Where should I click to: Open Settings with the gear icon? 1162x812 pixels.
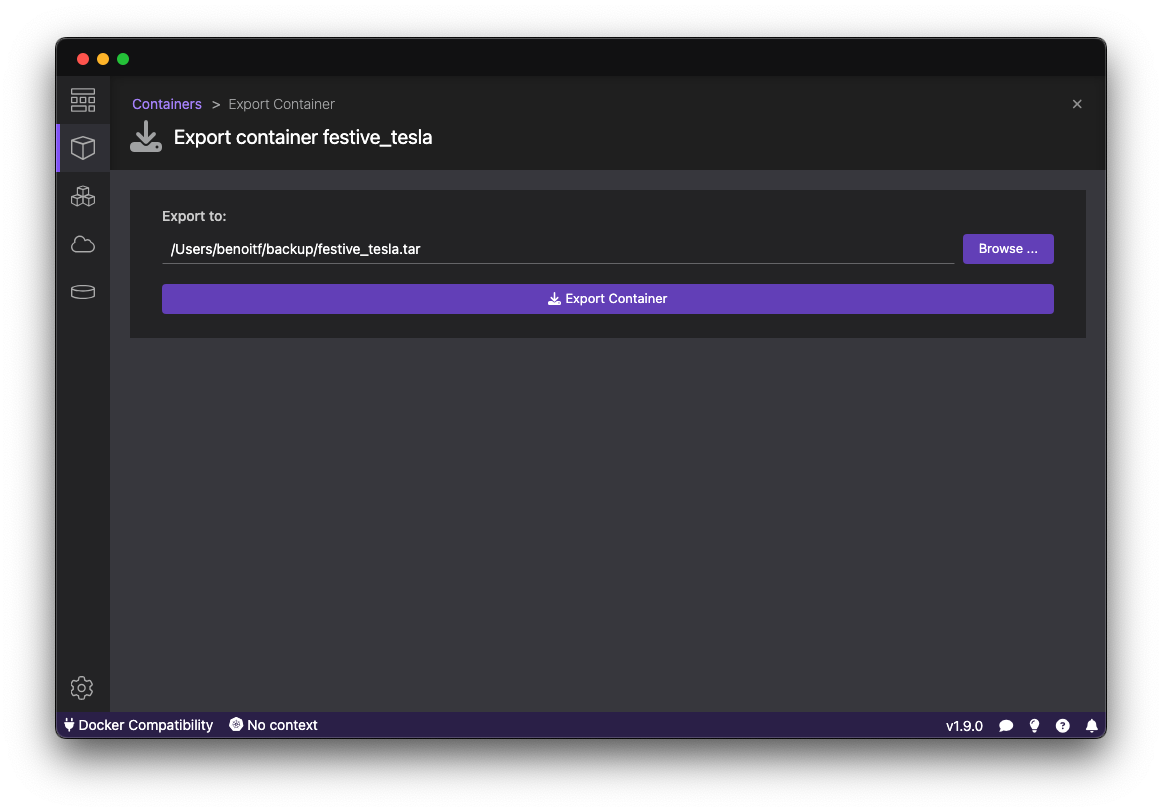82,687
